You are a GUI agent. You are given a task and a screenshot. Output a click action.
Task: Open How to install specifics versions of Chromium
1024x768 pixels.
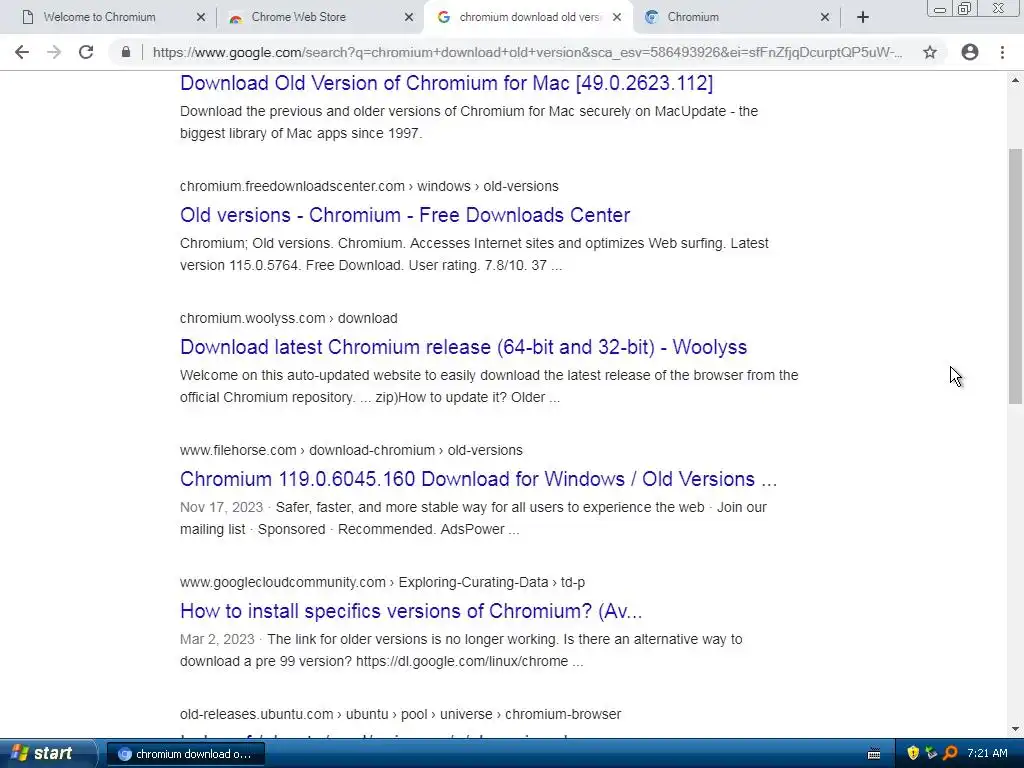(x=411, y=611)
